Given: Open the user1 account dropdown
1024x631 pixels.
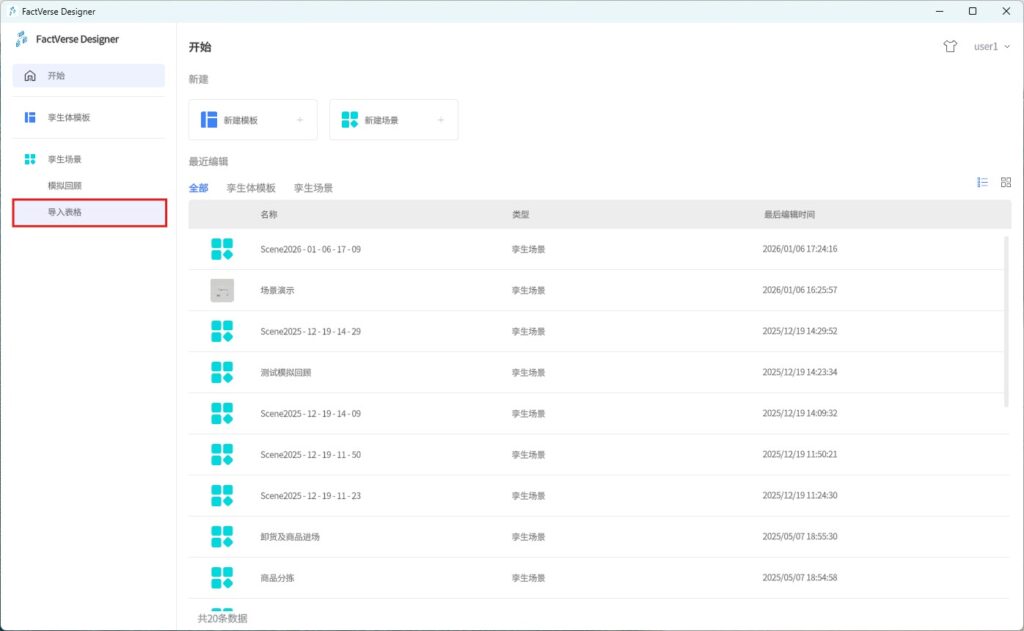Looking at the screenshot, I should click(x=992, y=46).
